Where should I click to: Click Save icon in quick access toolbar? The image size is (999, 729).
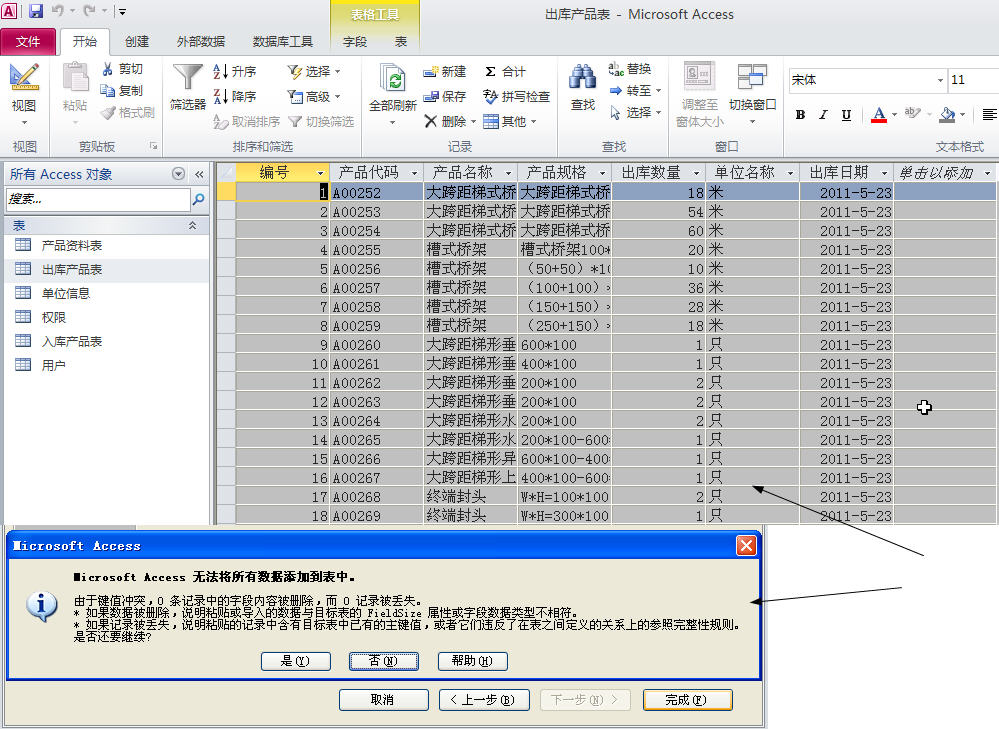click(x=36, y=11)
